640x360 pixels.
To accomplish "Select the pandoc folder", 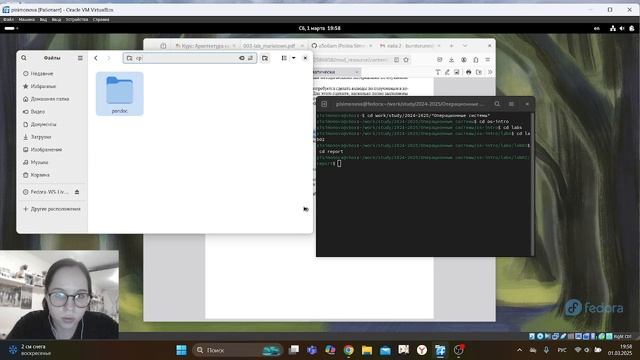I will [120, 94].
